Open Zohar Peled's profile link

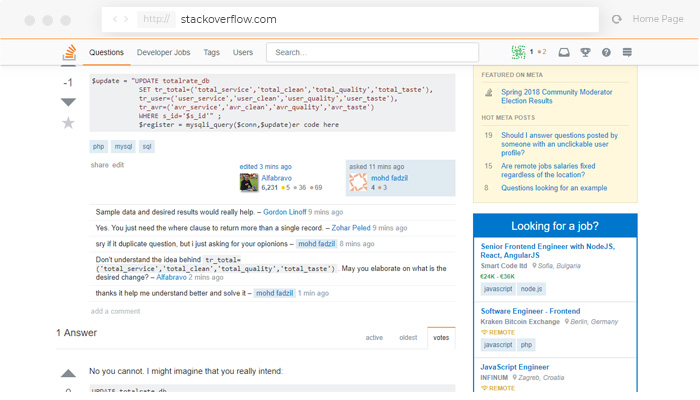pyautogui.click(x=351, y=228)
